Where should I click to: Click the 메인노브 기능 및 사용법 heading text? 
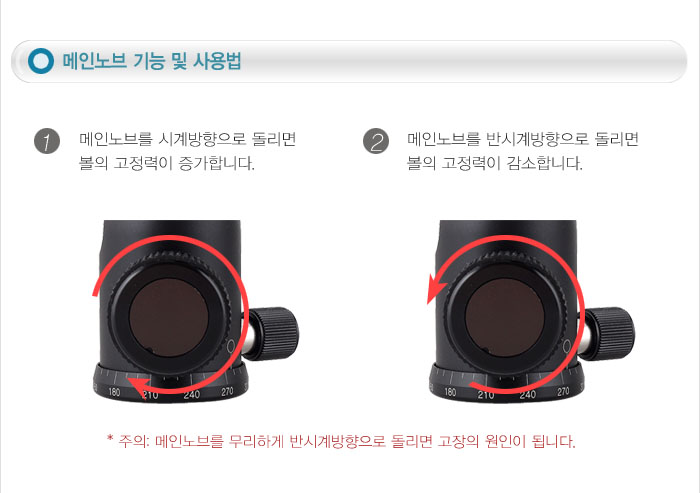(x=152, y=61)
